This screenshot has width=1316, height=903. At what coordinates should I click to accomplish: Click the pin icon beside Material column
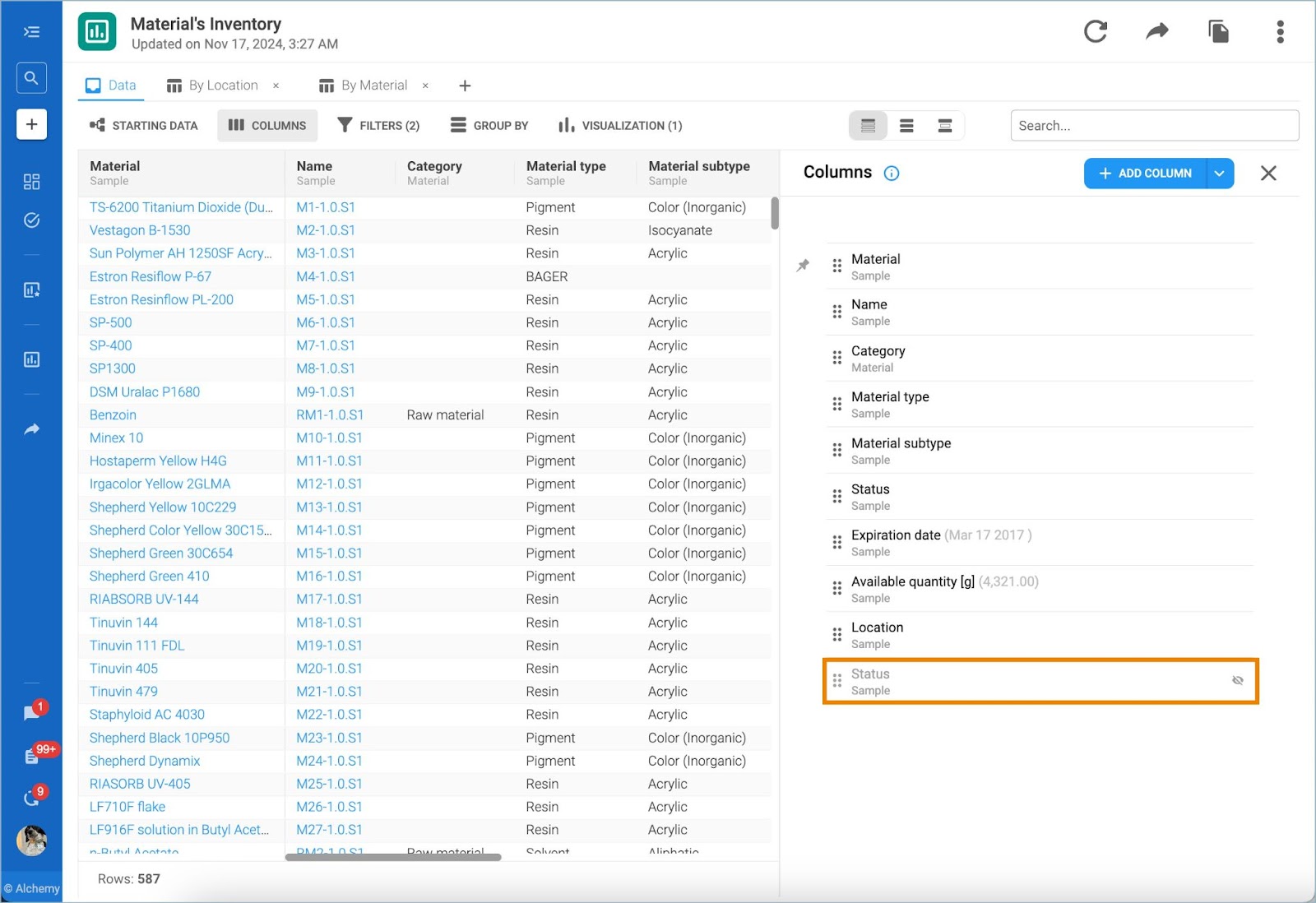803,266
